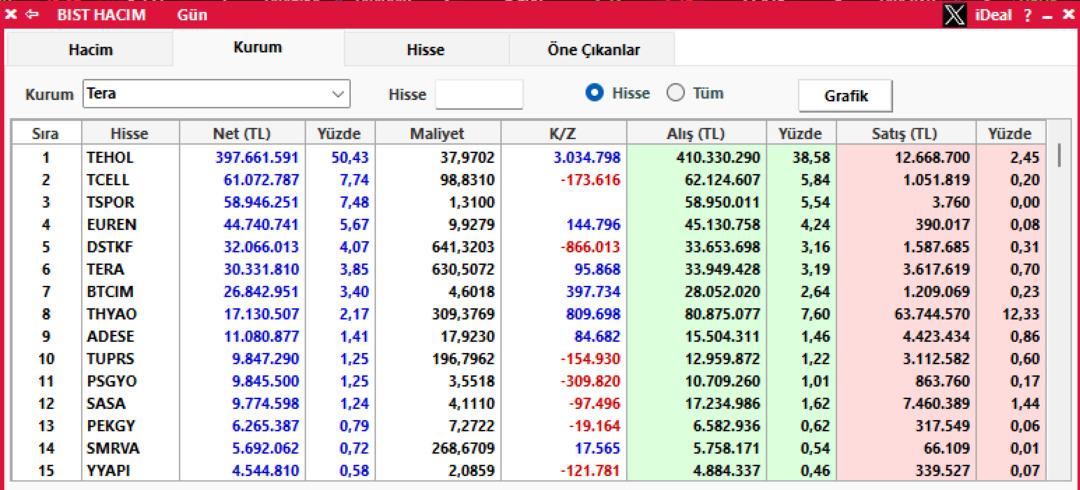
Task: Open the X (Twitter) logo icon
Action: (955, 14)
